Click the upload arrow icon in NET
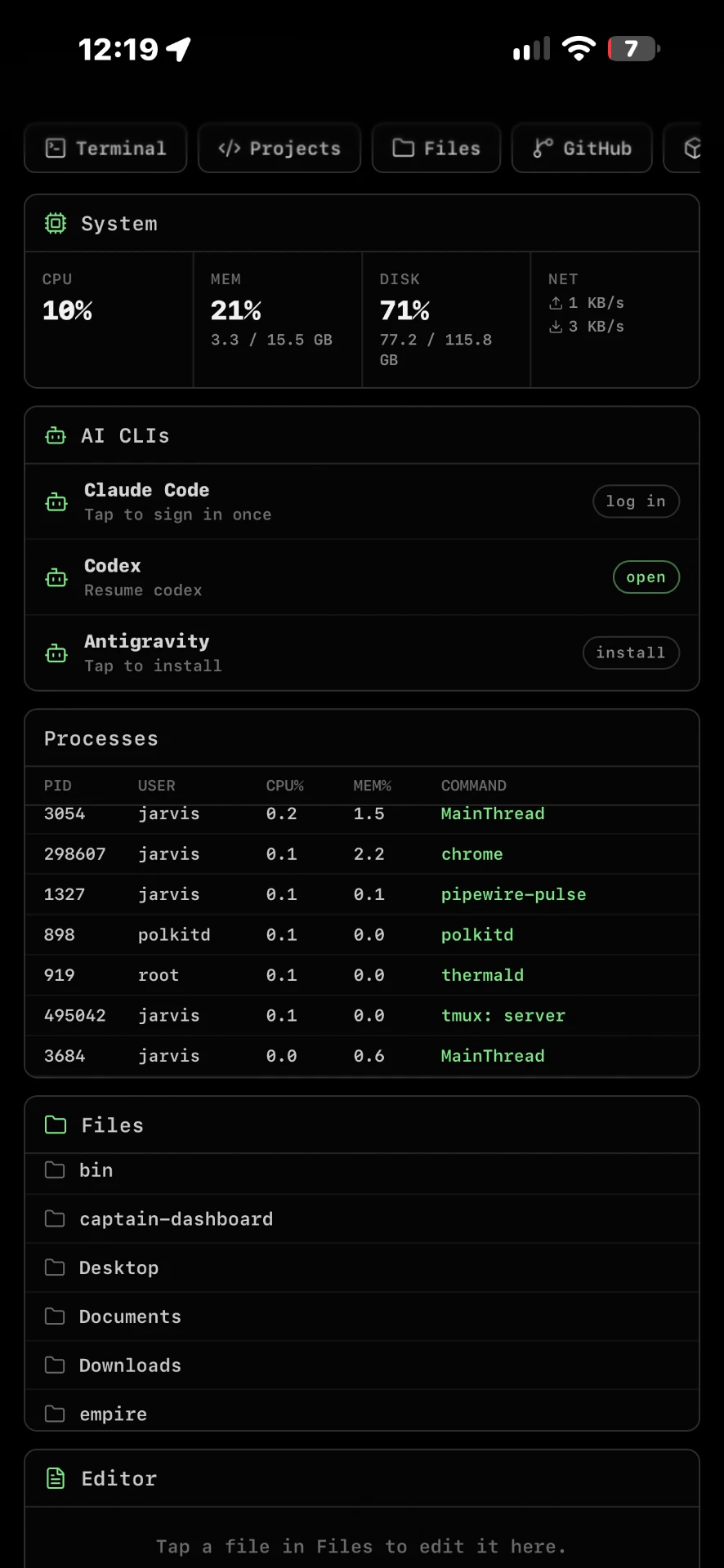Viewport: 724px width, 1568px height. tap(556, 303)
